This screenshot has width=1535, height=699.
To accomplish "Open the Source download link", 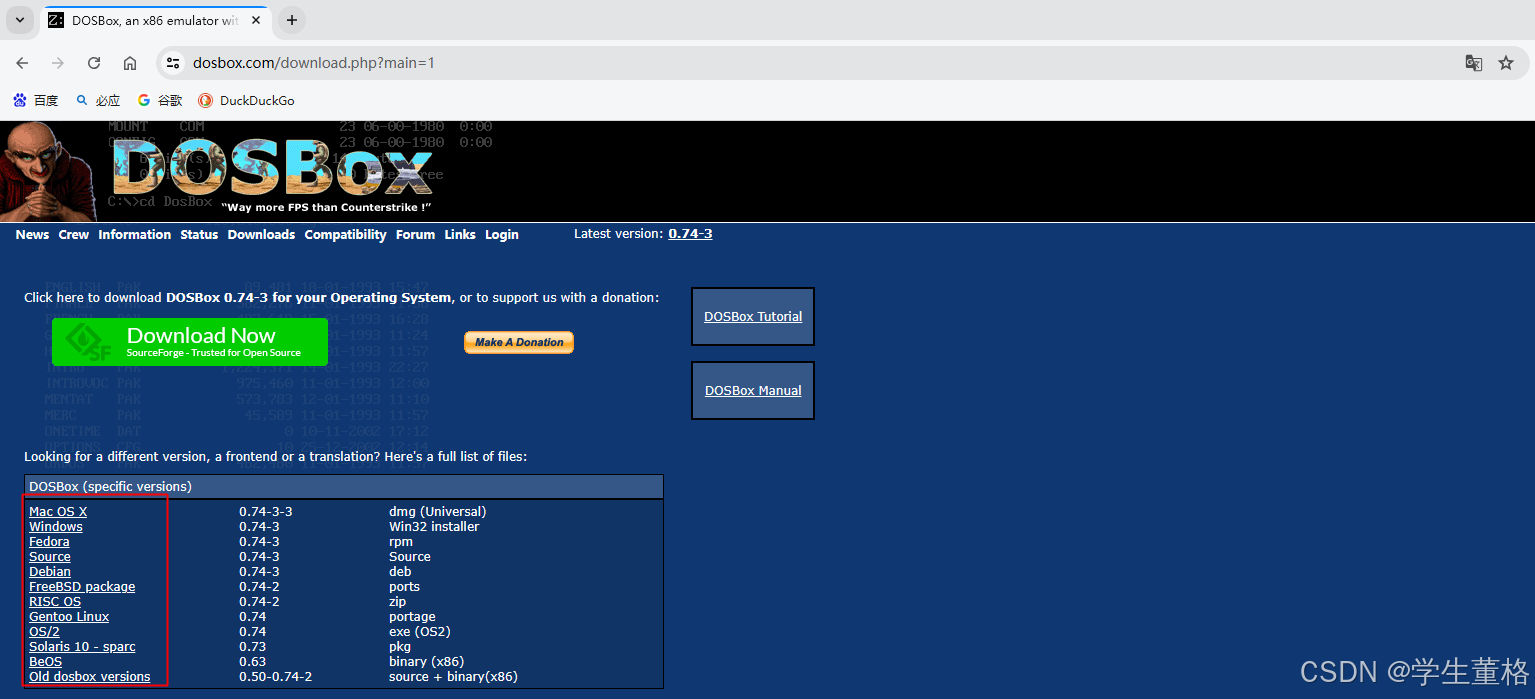I will tap(50, 556).
